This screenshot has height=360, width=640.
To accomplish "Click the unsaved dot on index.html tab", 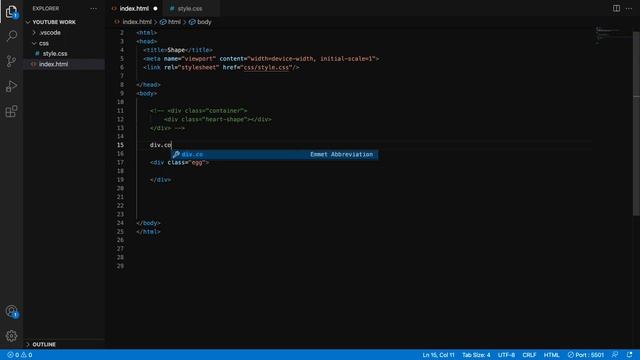I will (x=156, y=8).
